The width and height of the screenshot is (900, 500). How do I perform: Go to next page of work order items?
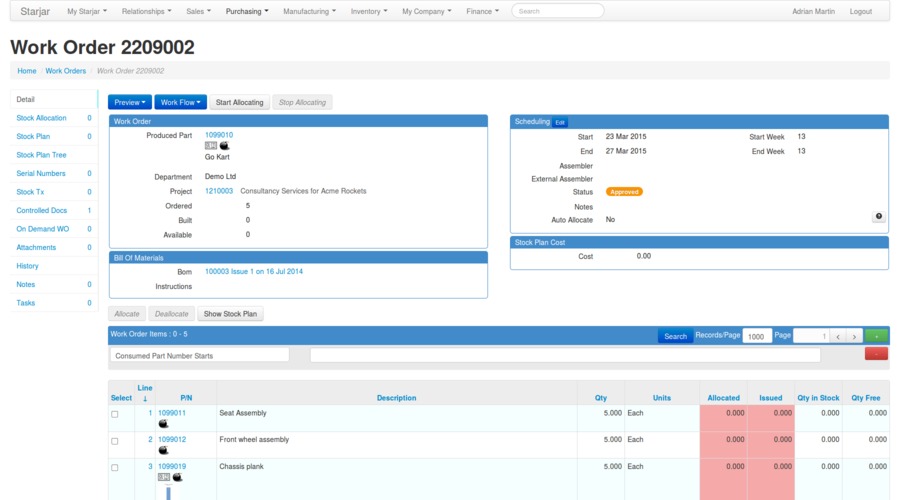point(853,337)
